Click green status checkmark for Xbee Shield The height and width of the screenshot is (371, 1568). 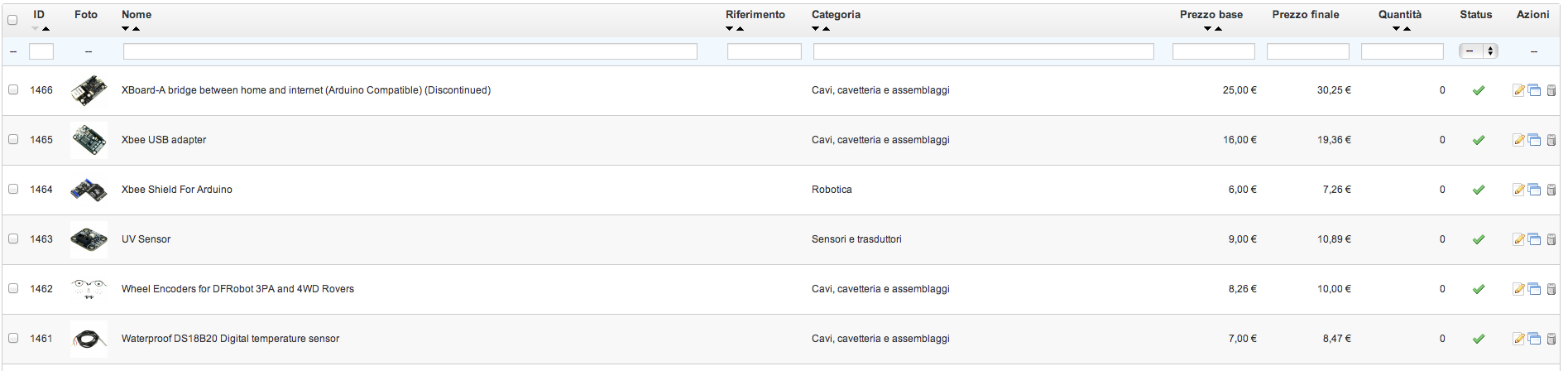coord(1479,190)
